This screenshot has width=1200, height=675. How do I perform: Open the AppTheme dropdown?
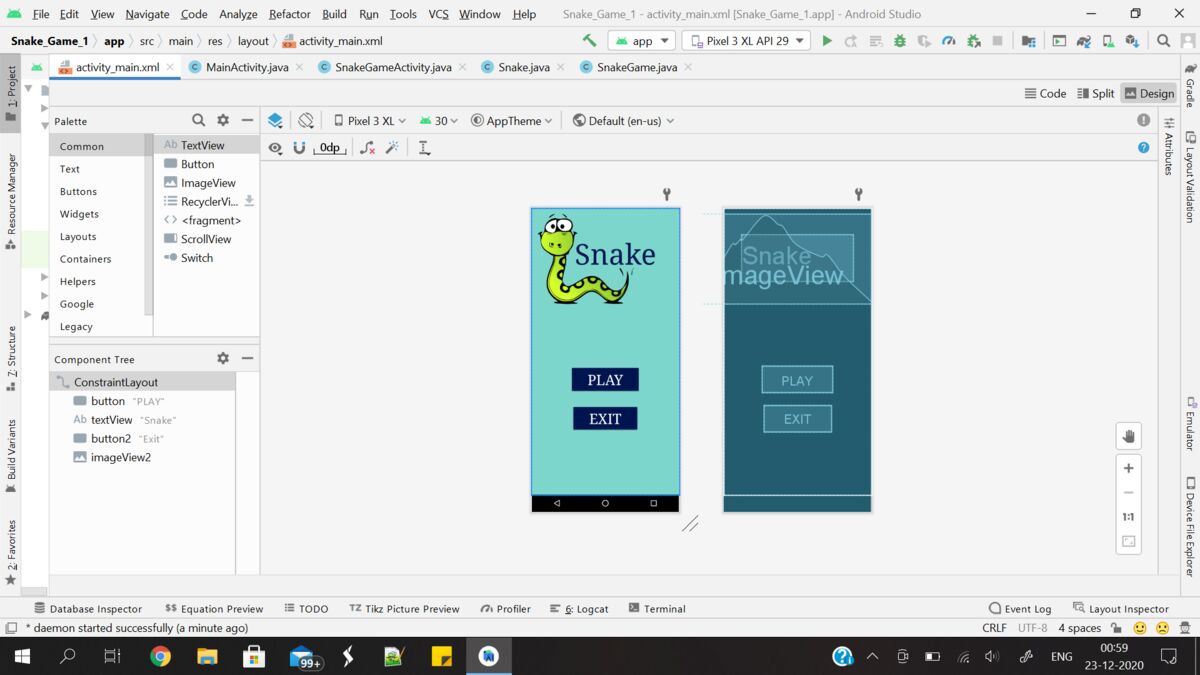(x=512, y=120)
